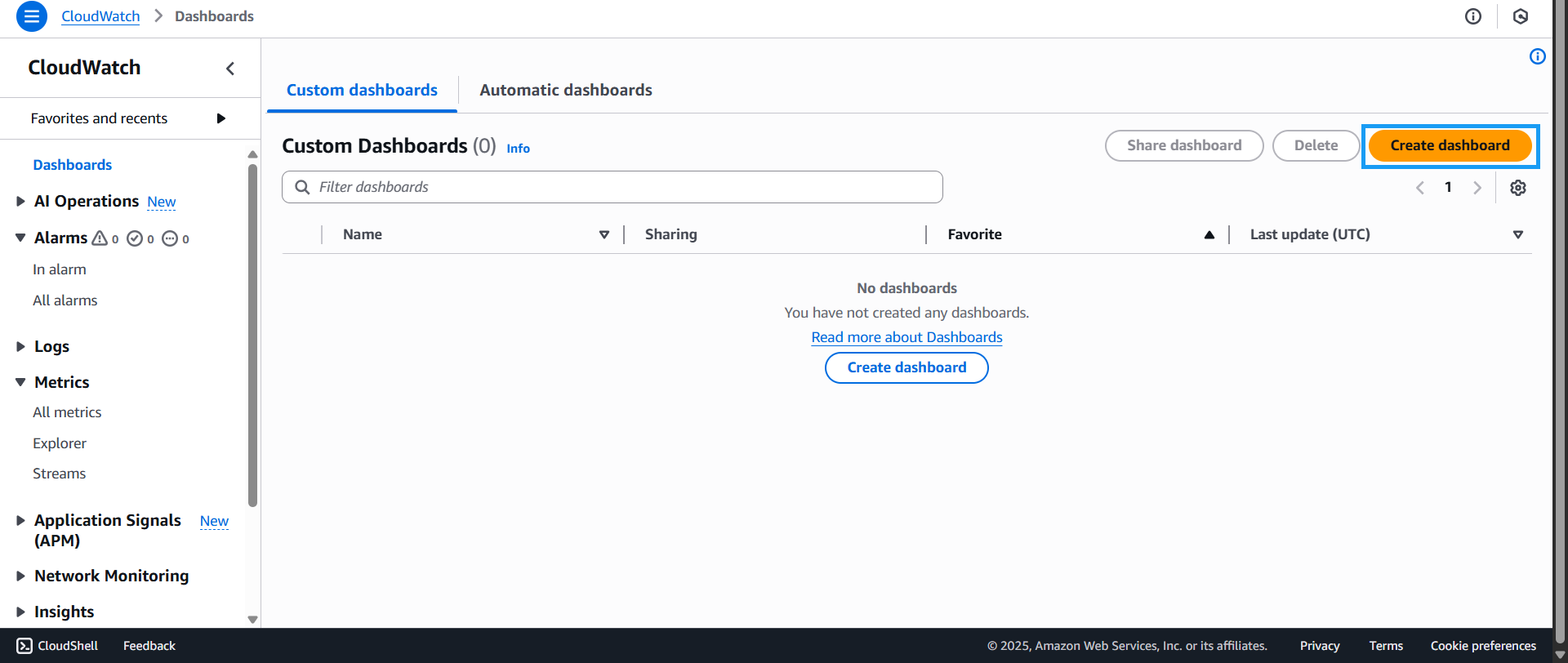
Task: Switch to Automatic dashboards tab
Action: [565, 91]
